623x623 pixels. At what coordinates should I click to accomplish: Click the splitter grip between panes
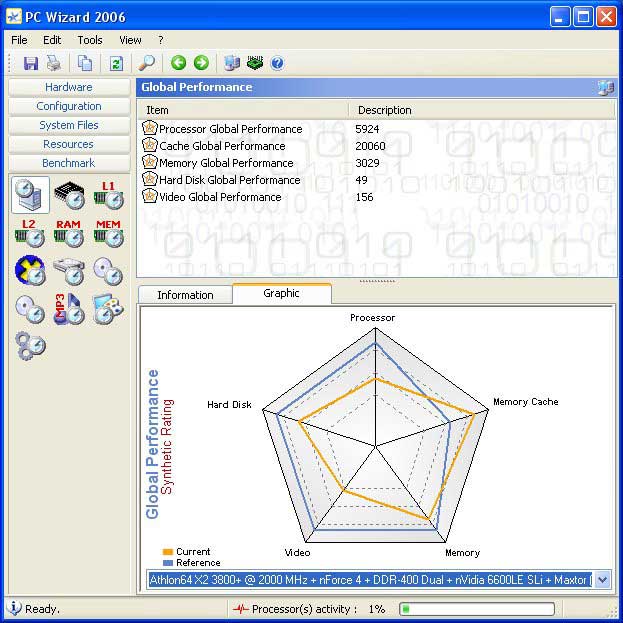tap(377, 281)
